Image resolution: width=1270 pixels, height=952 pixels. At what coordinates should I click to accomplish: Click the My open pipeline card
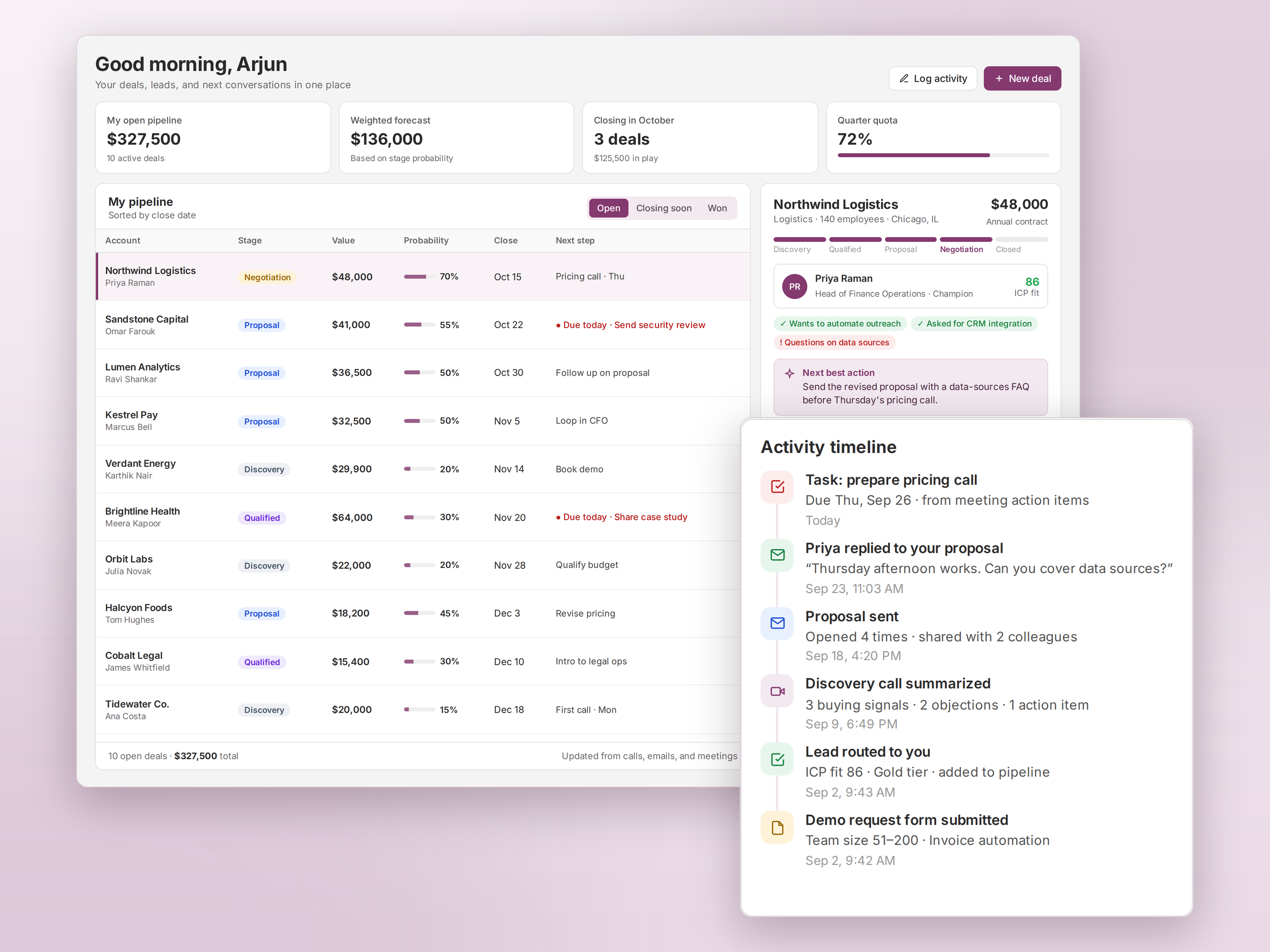(213, 138)
